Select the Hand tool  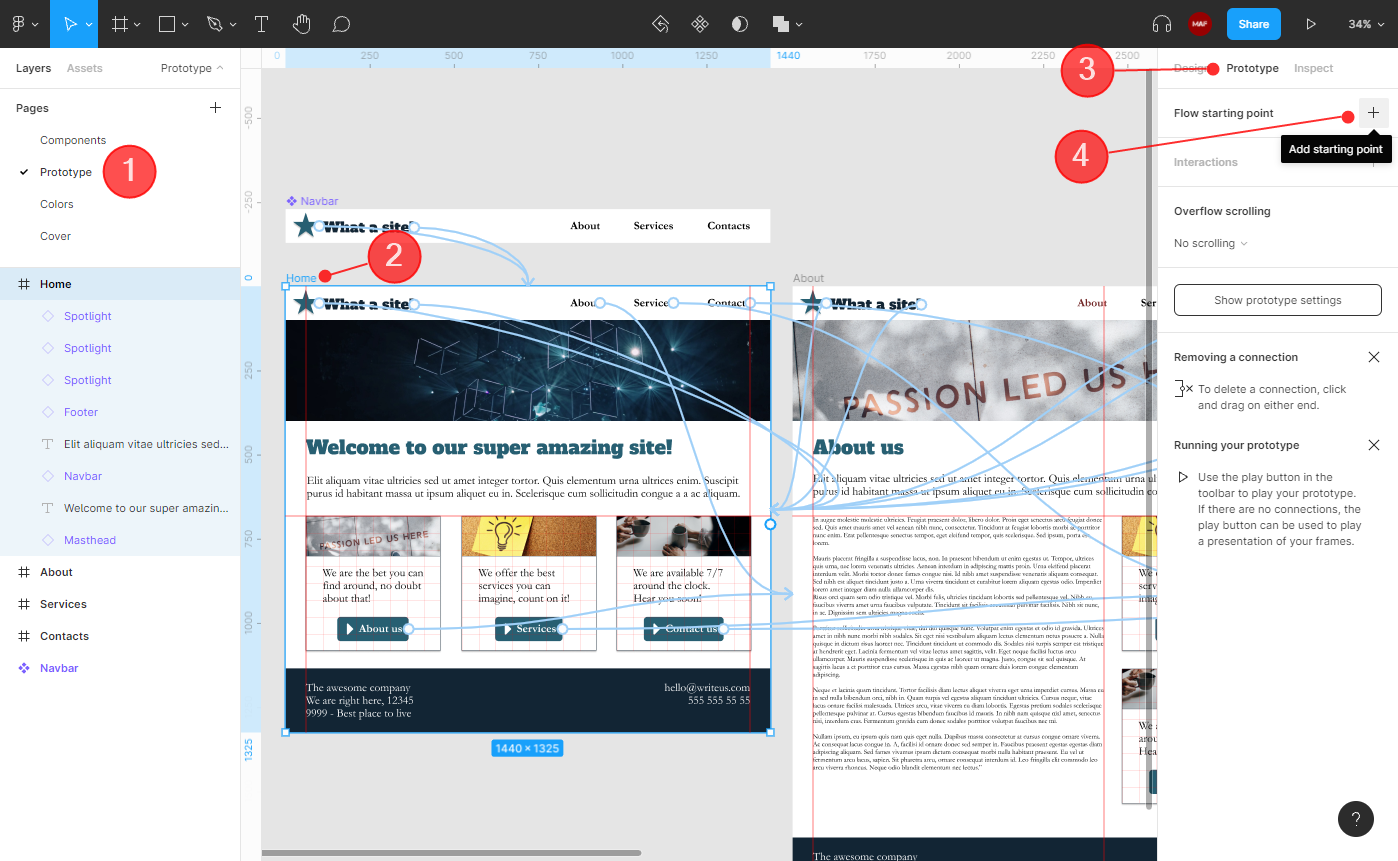301,24
